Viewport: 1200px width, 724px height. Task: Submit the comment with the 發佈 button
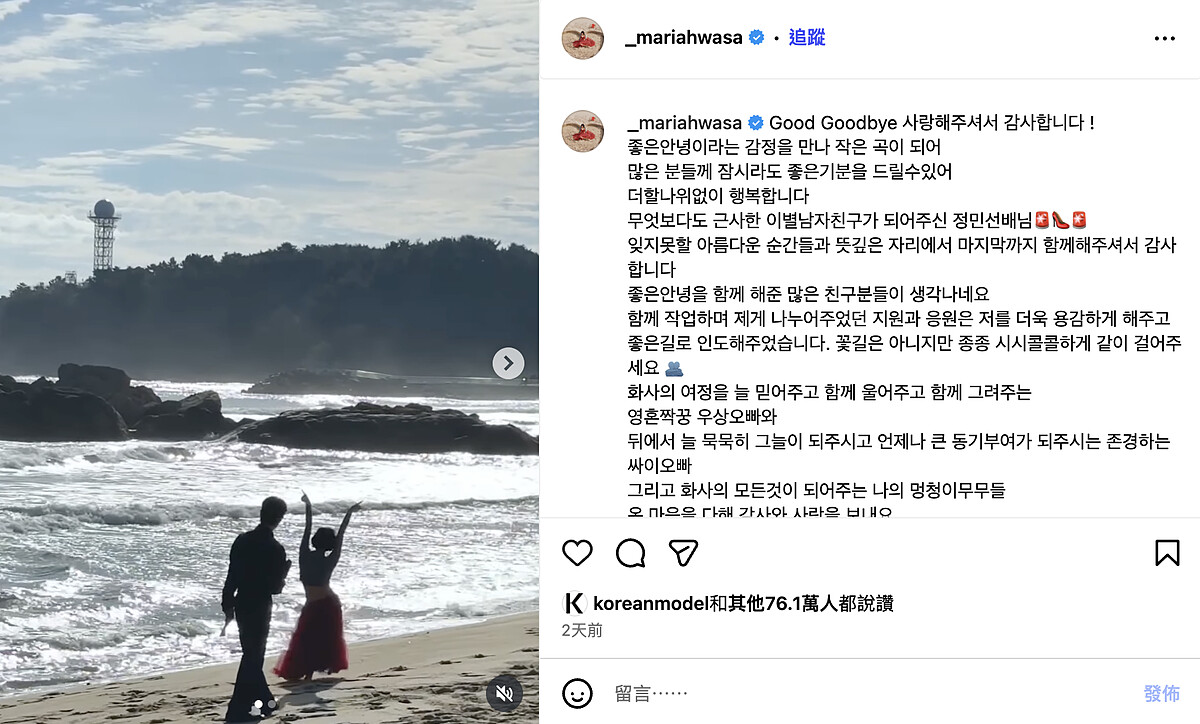1162,693
